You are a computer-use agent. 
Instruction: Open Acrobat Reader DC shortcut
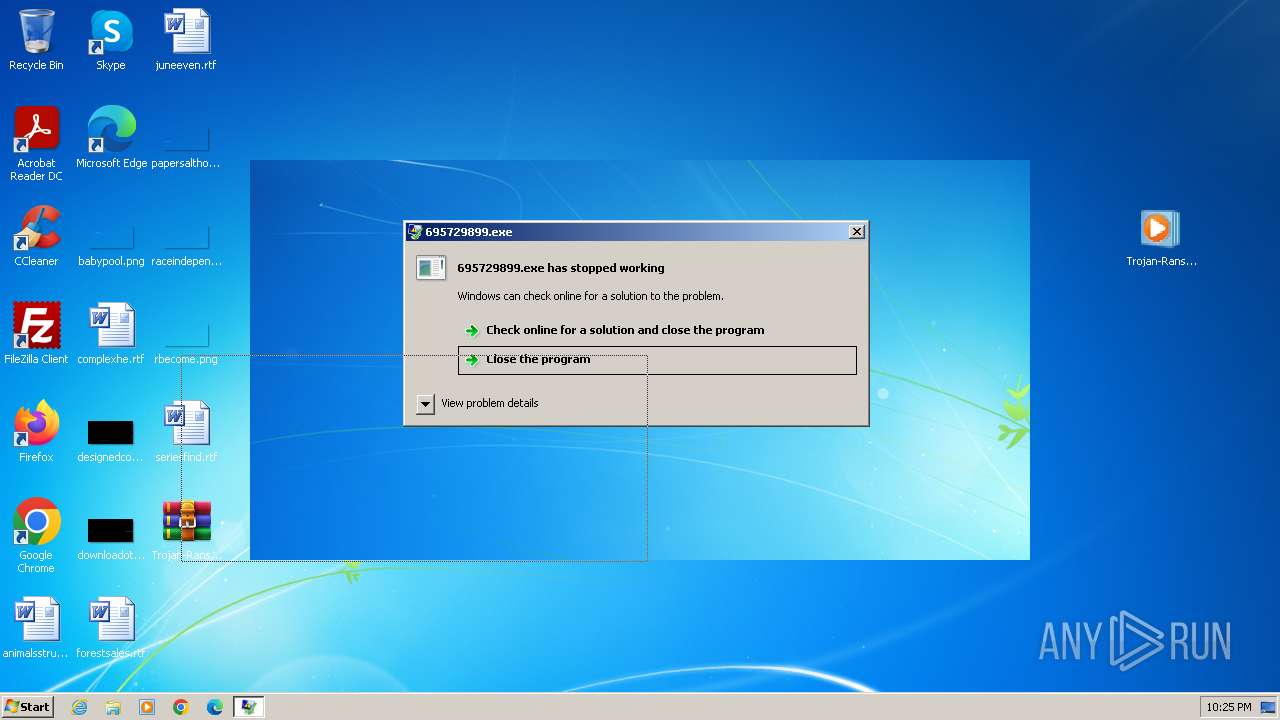coord(36,144)
